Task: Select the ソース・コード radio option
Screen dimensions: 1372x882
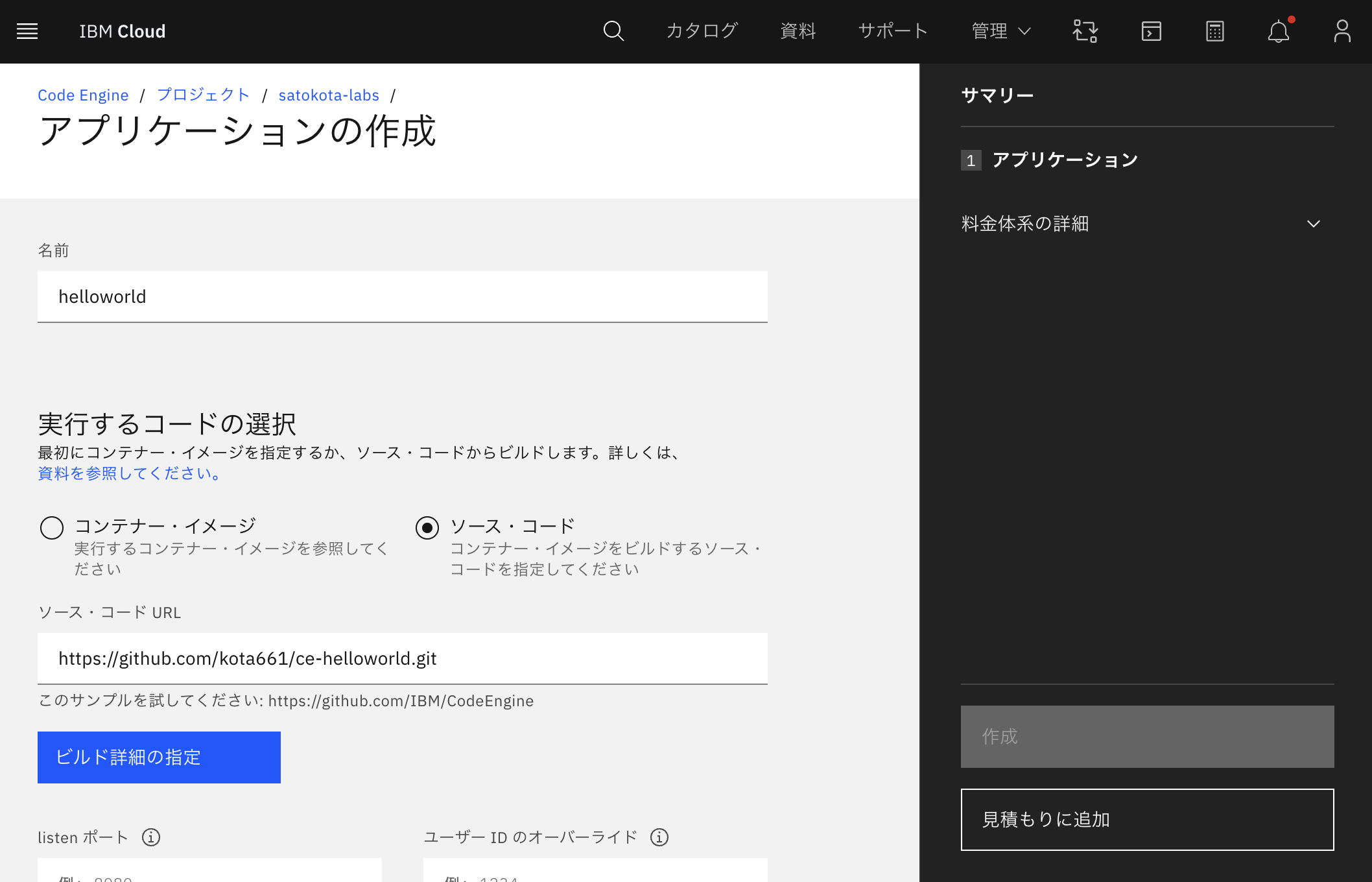Action: click(x=427, y=527)
